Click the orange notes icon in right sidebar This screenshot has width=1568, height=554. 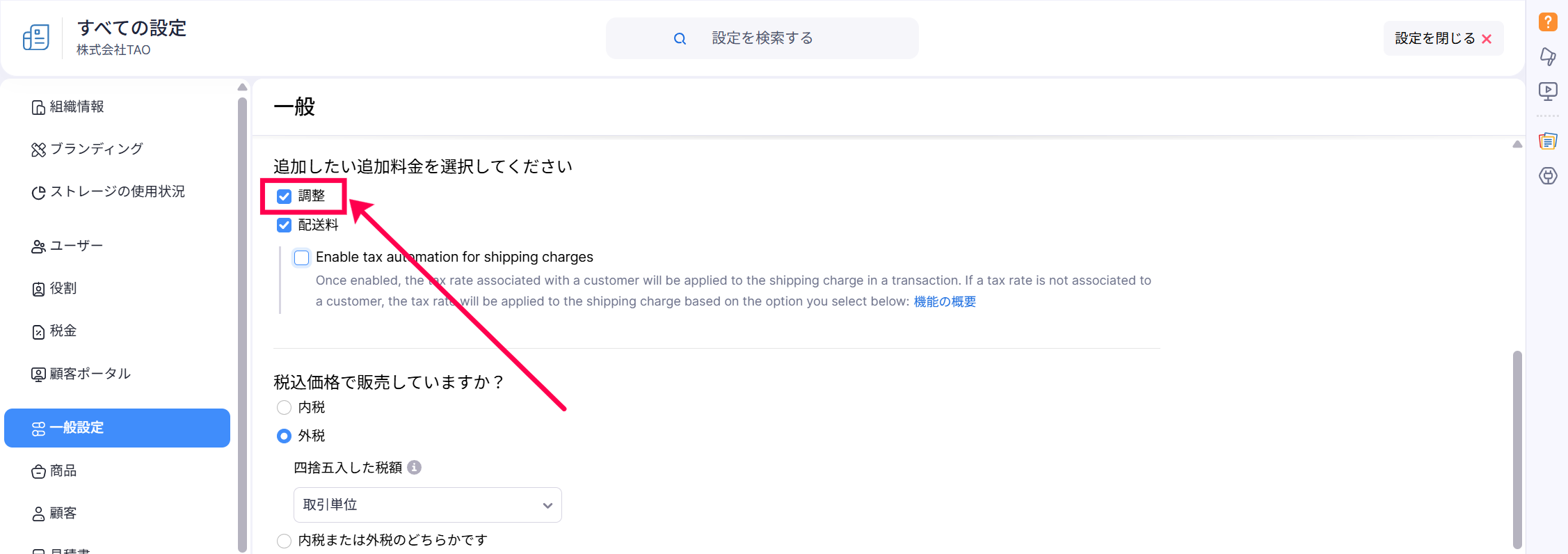coord(1548,141)
